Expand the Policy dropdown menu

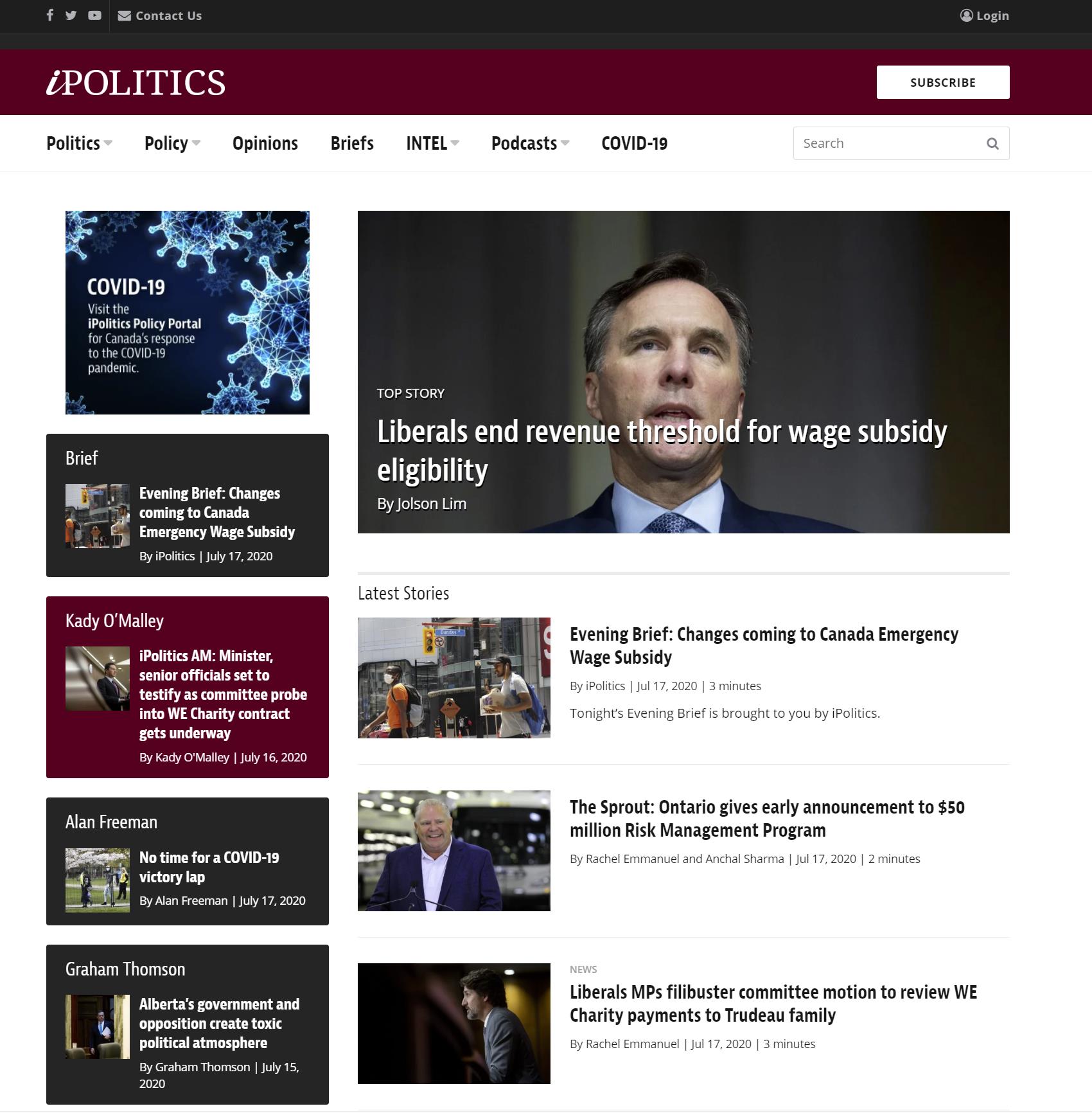pos(172,143)
